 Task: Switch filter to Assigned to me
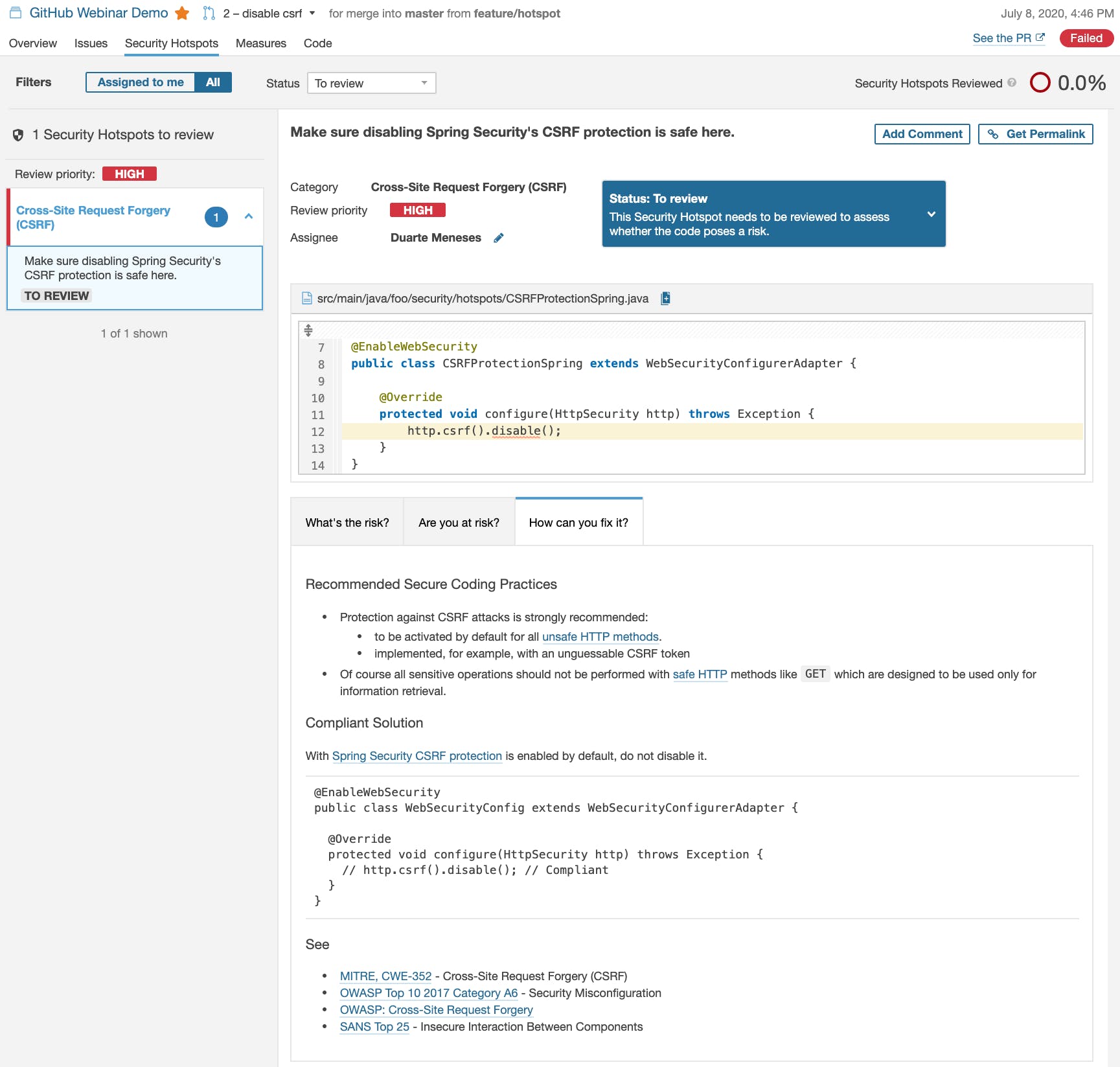141,82
